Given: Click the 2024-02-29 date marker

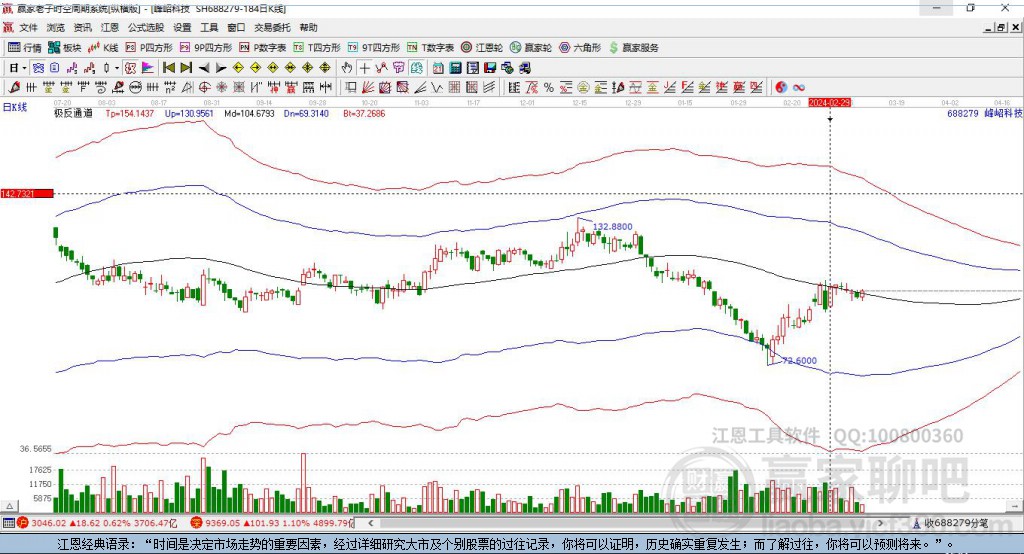Looking at the screenshot, I should click(829, 103).
